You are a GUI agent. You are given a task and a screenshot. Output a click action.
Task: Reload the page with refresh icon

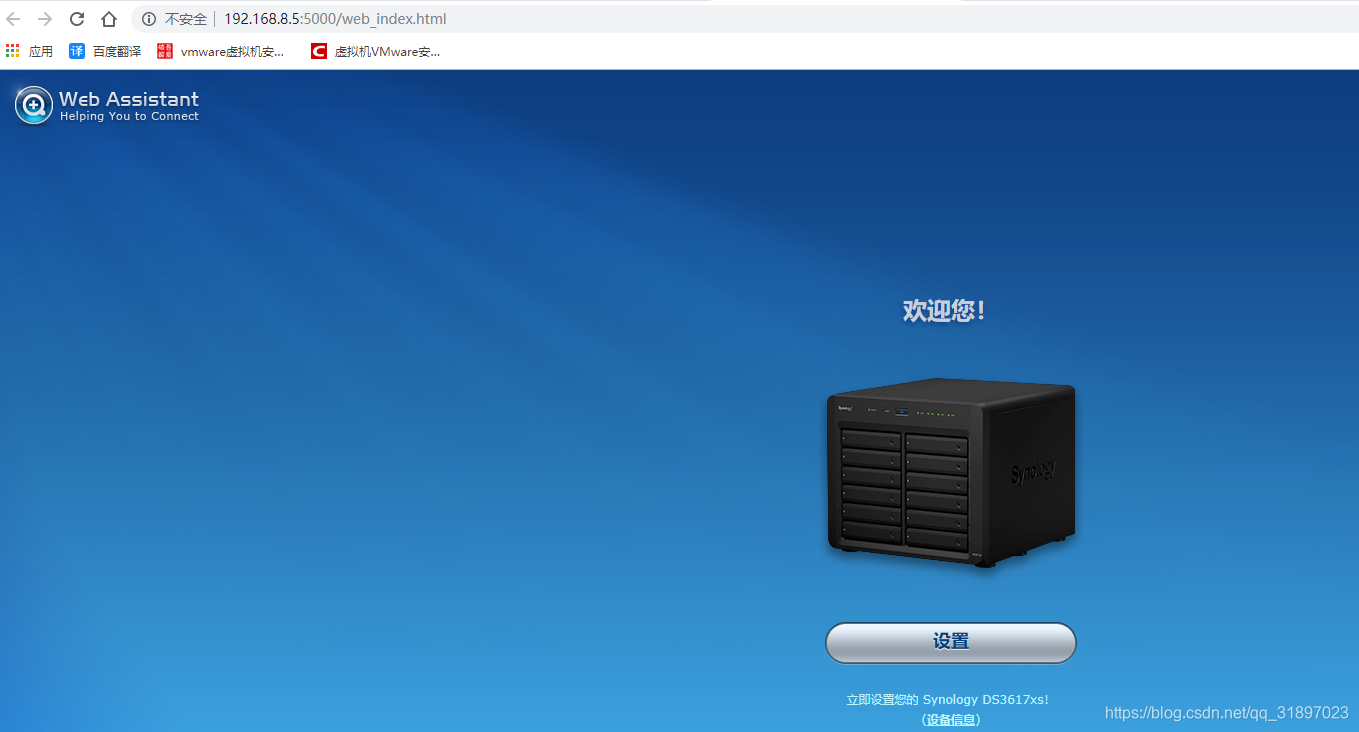click(77, 19)
